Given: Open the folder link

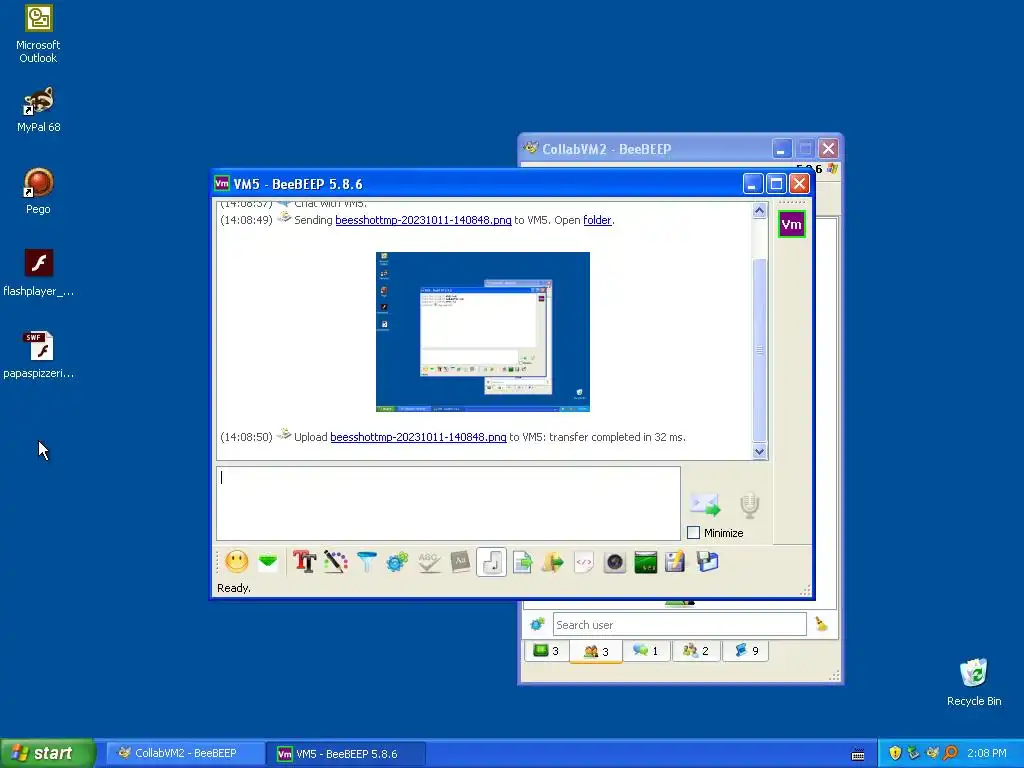Looking at the screenshot, I should (598, 220).
